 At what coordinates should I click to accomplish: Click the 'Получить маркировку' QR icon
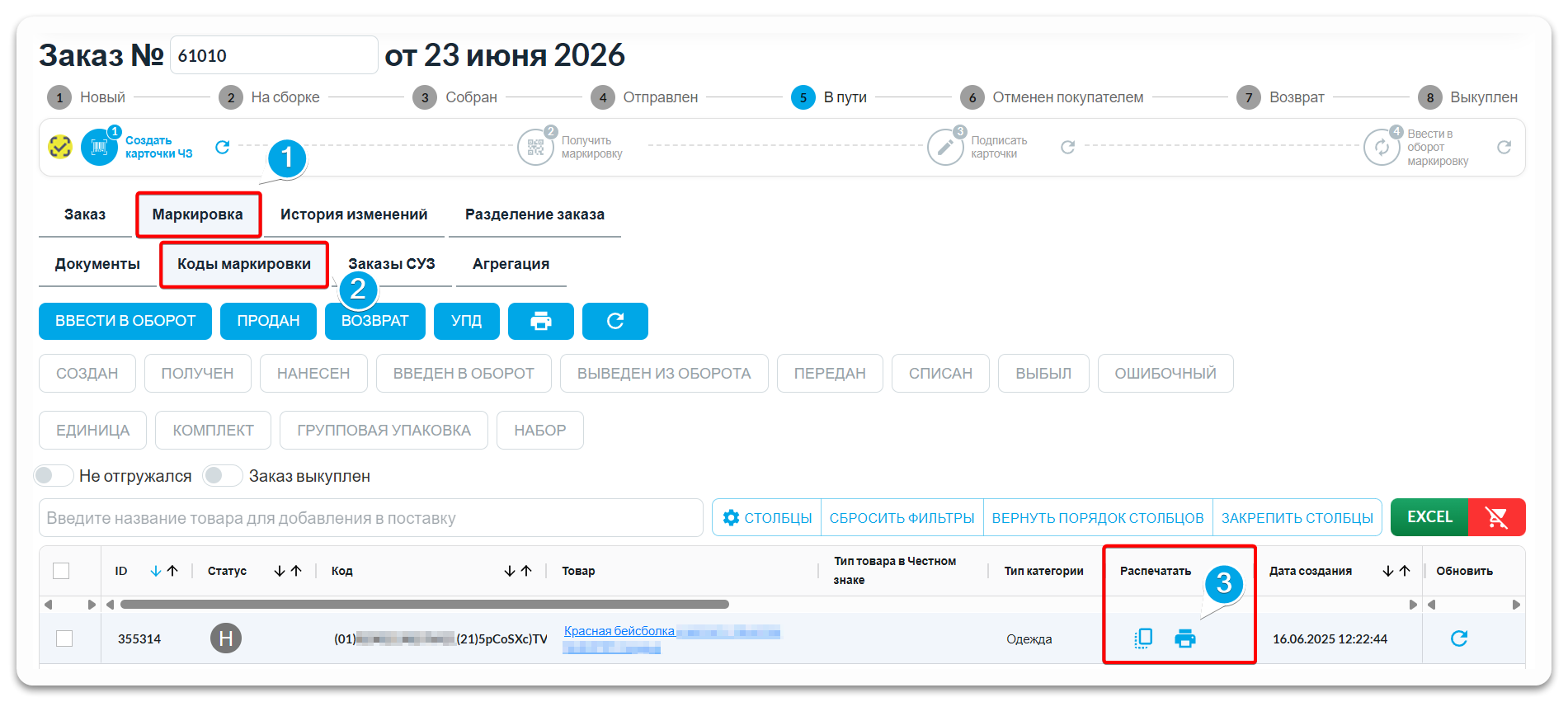point(535,148)
